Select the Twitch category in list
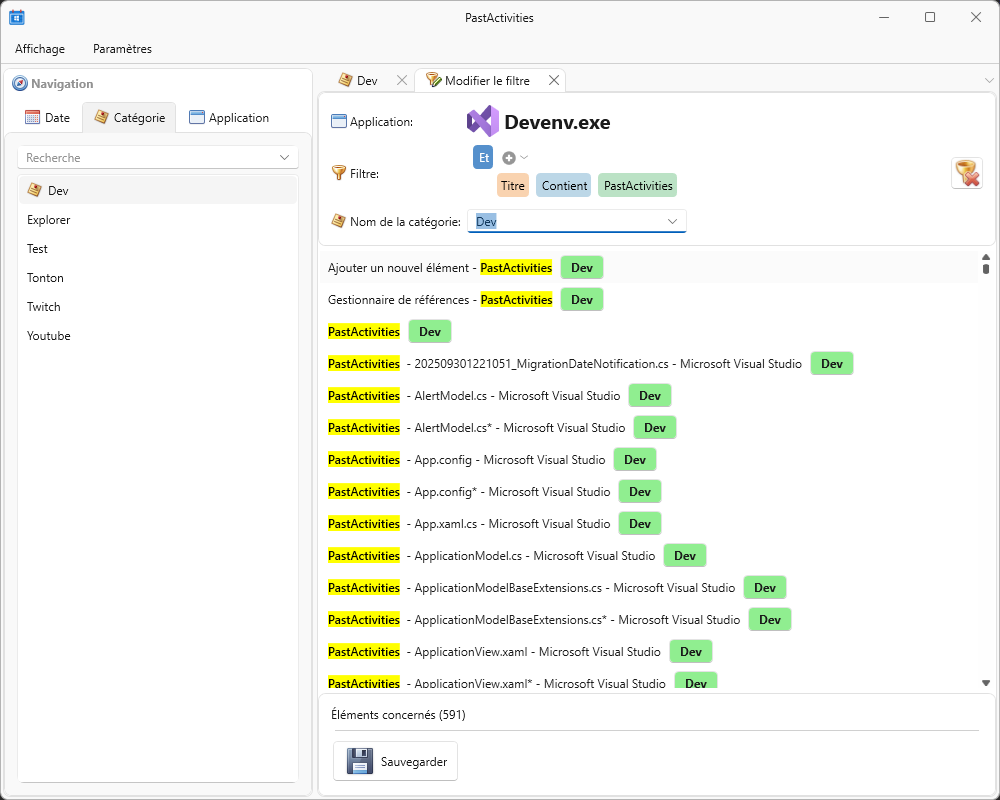This screenshot has height=800, width=1000. coord(44,307)
